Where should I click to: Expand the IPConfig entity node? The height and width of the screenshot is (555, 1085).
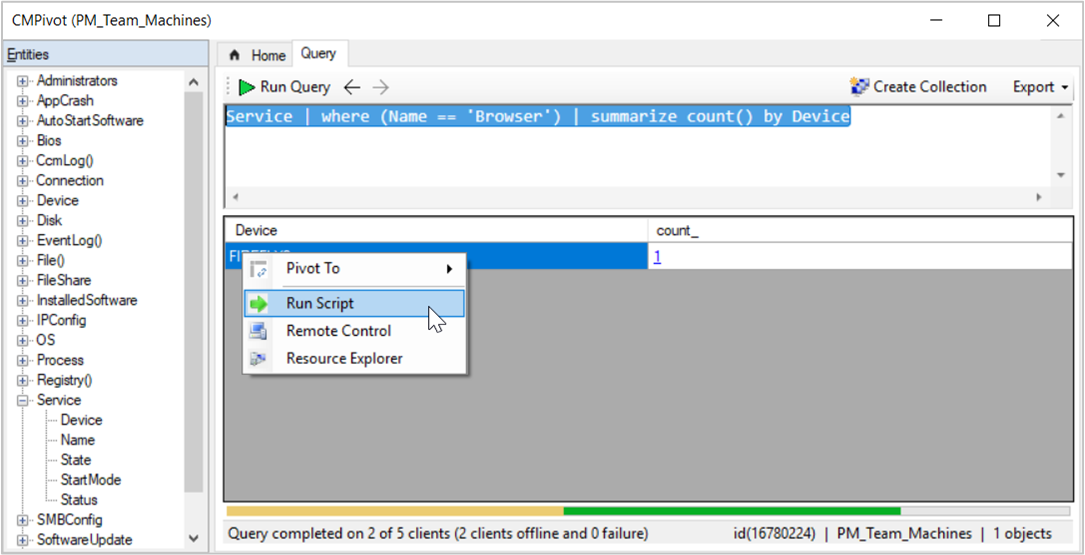coord(24,321)
